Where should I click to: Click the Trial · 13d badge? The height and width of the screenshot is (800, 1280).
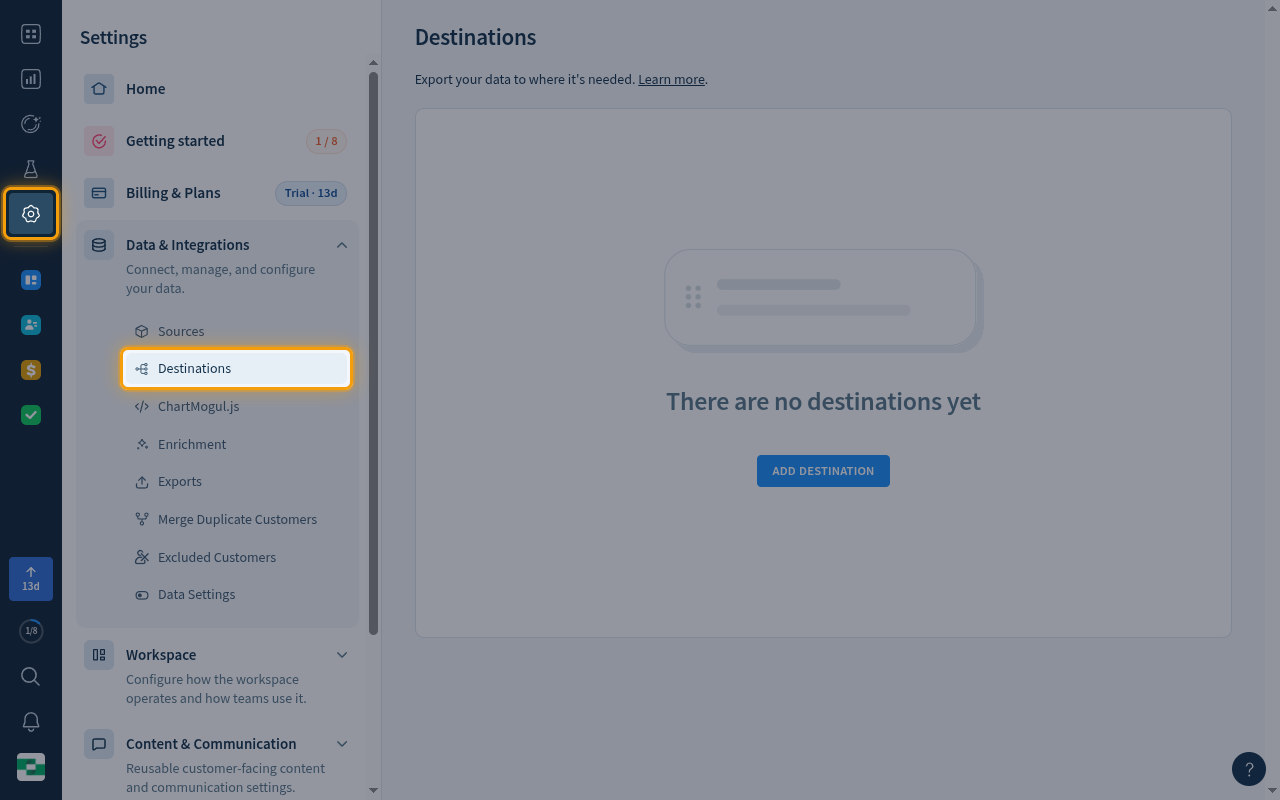pos(311,193)
